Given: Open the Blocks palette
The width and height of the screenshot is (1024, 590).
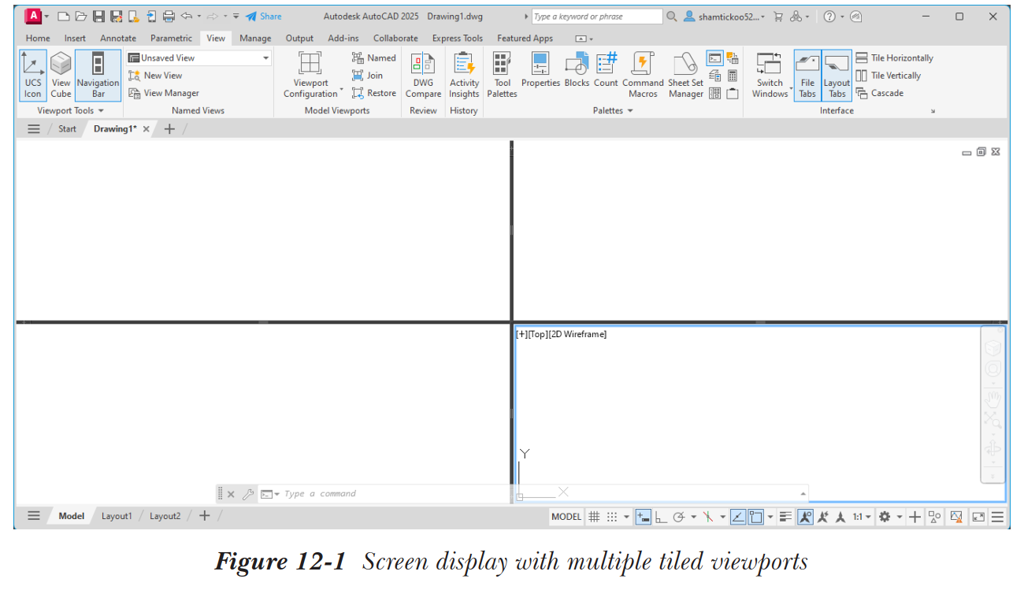Looking at the screenshot, I should coord(577,70).
